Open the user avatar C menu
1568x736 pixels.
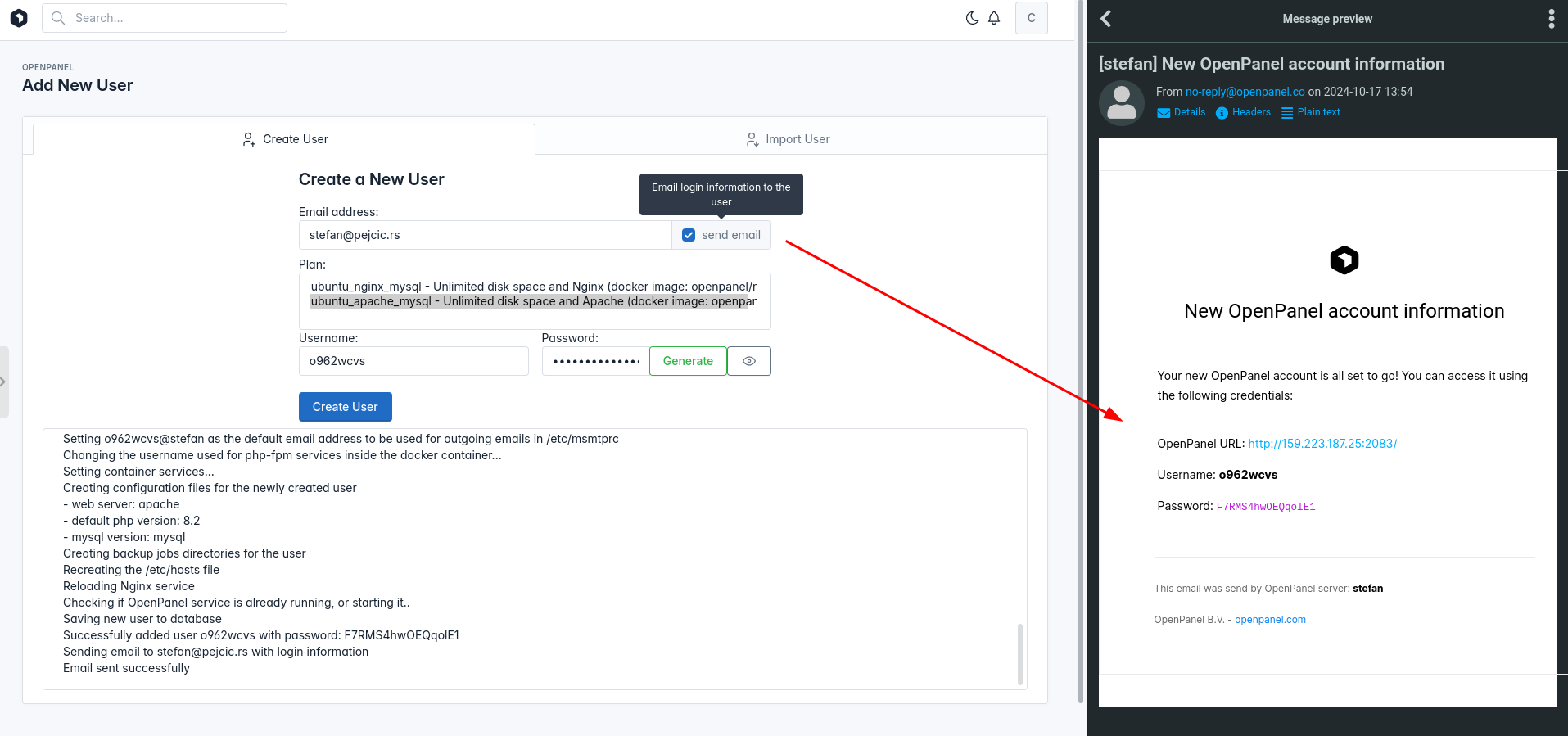pyautogui.click(x=1032, y=18)
